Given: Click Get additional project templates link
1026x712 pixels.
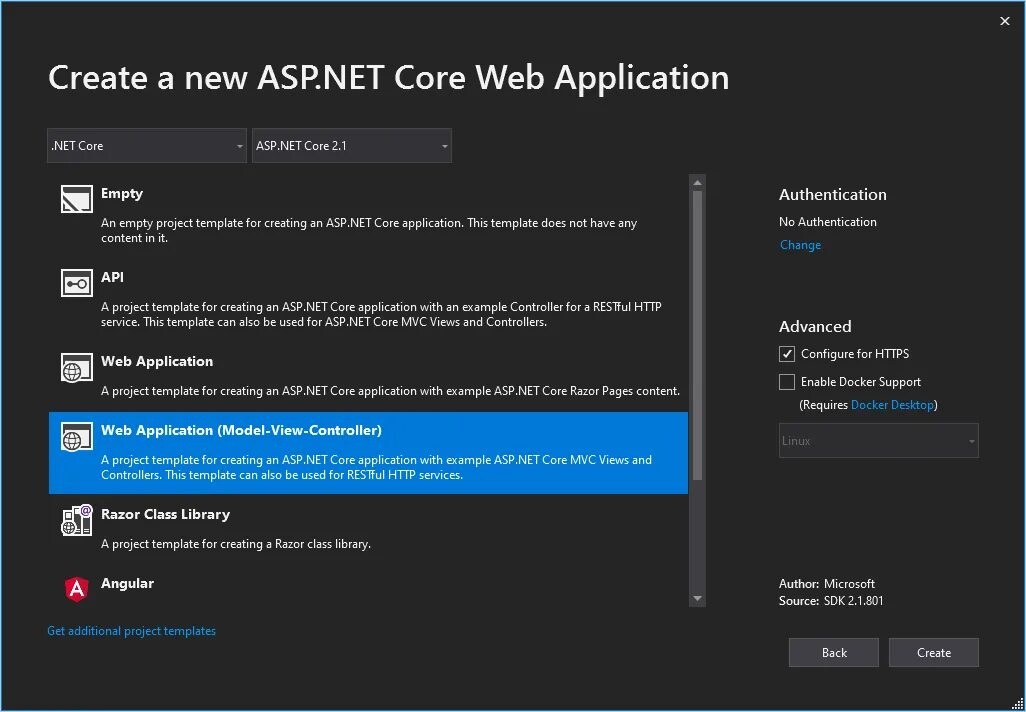Looking at the screenshot, I should tap(131, 631).
